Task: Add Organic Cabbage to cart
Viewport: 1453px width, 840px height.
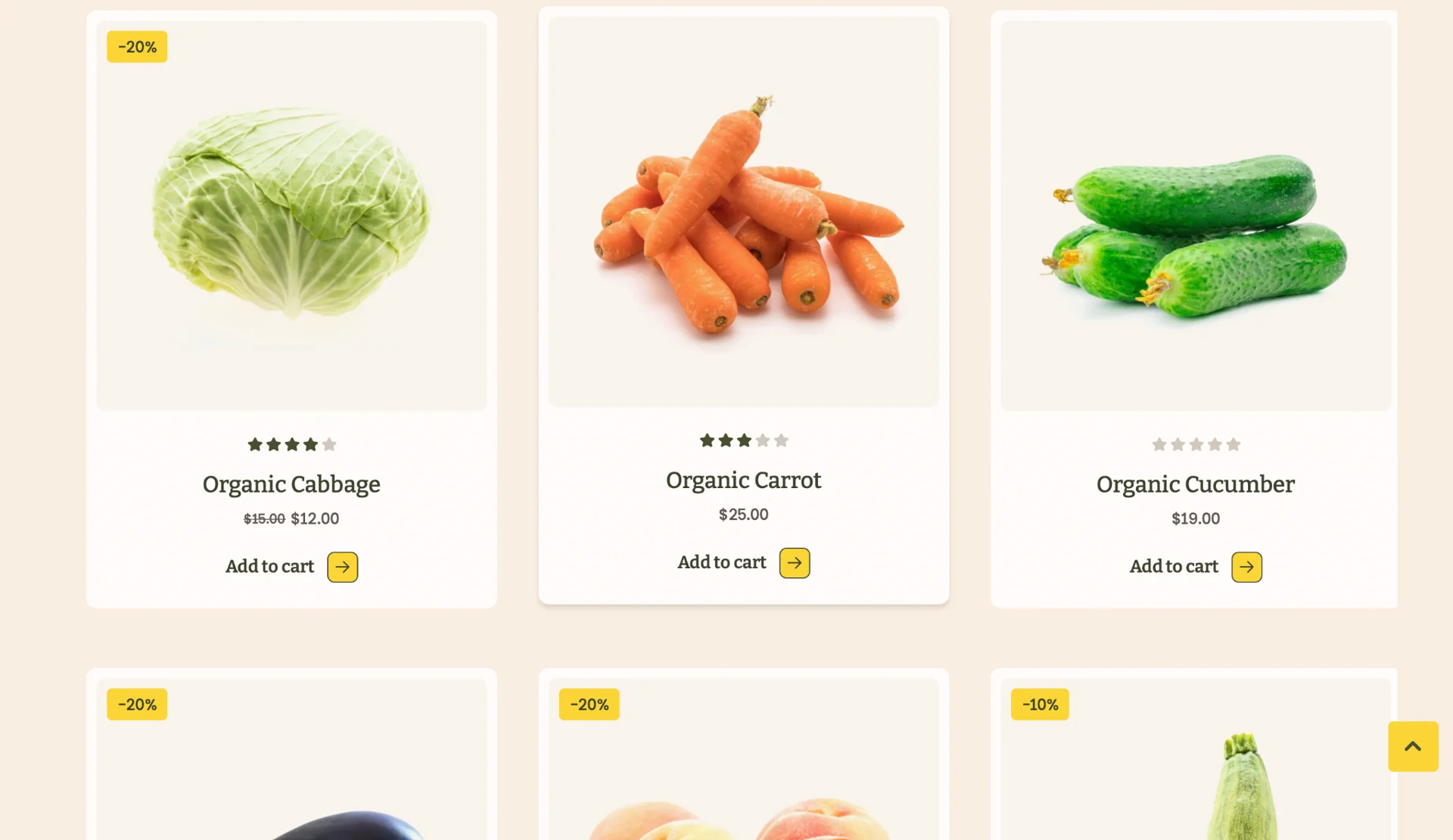Action: pos(269,566)
